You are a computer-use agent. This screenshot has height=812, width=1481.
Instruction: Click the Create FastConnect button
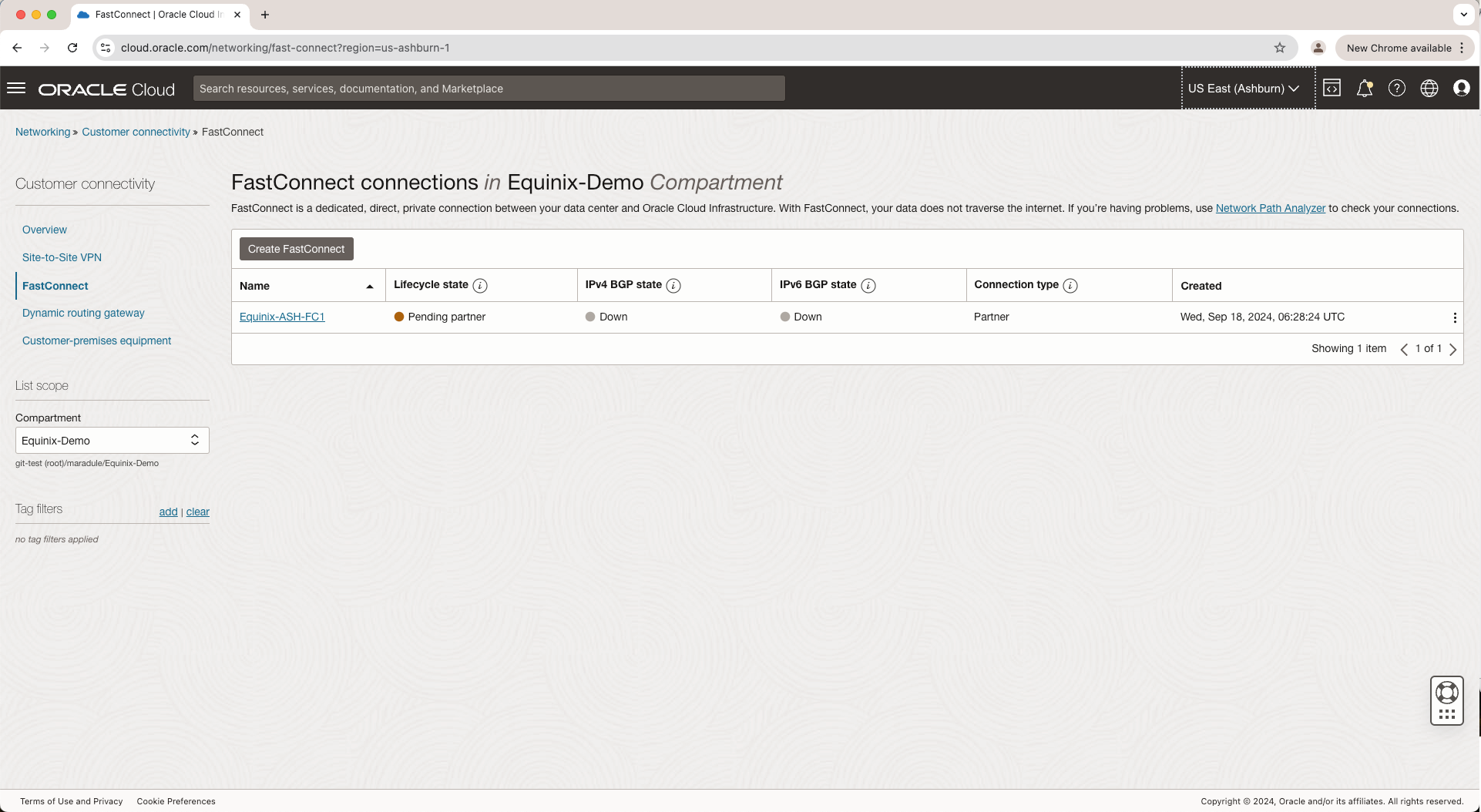click(x=296, y=249)
